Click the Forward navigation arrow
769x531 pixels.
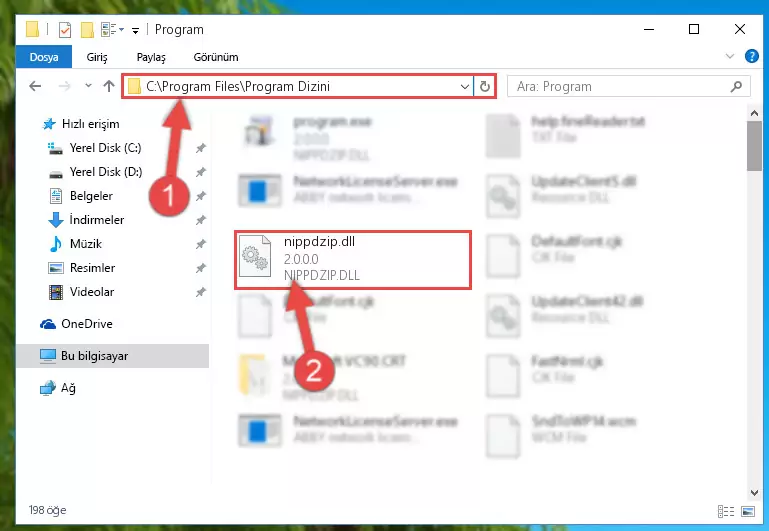(64, 86)
